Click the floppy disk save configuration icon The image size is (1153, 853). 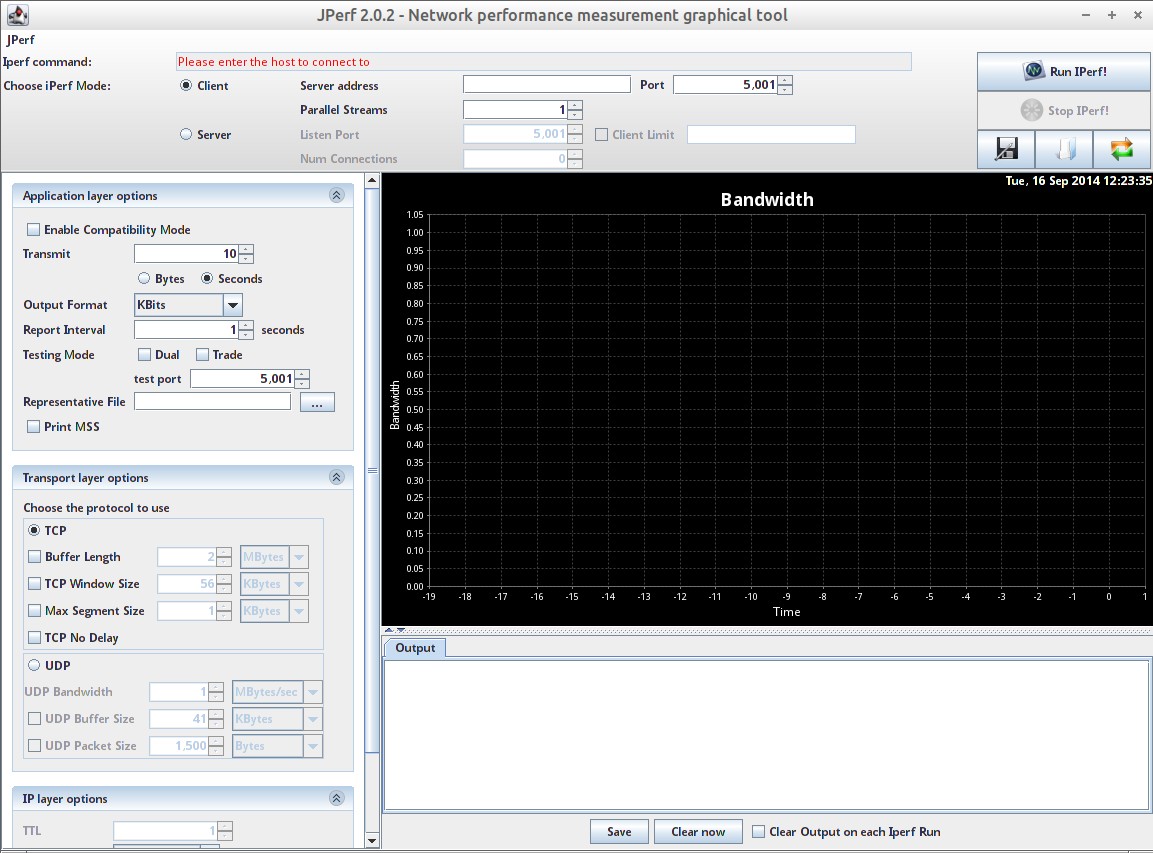[1006, 149]
